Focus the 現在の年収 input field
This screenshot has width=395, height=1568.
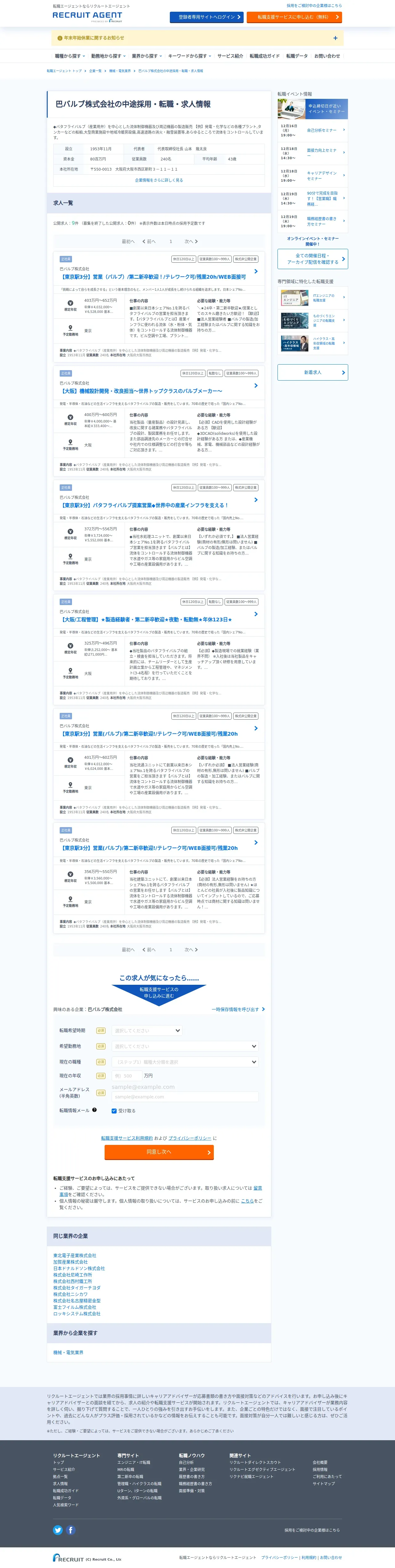pos(126,1076)
